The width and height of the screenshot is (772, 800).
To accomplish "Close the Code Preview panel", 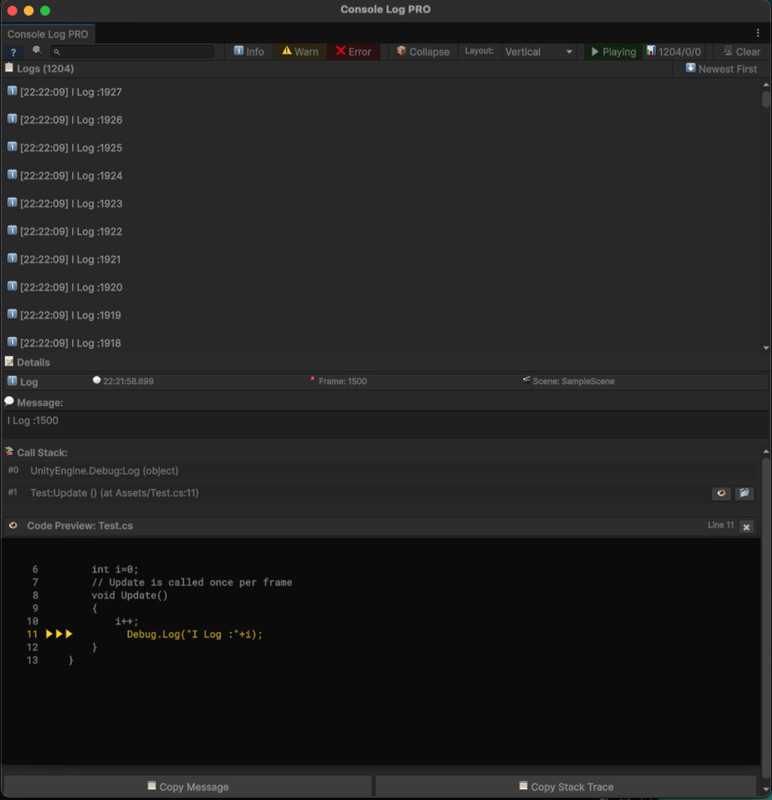I will pos(746,527).
